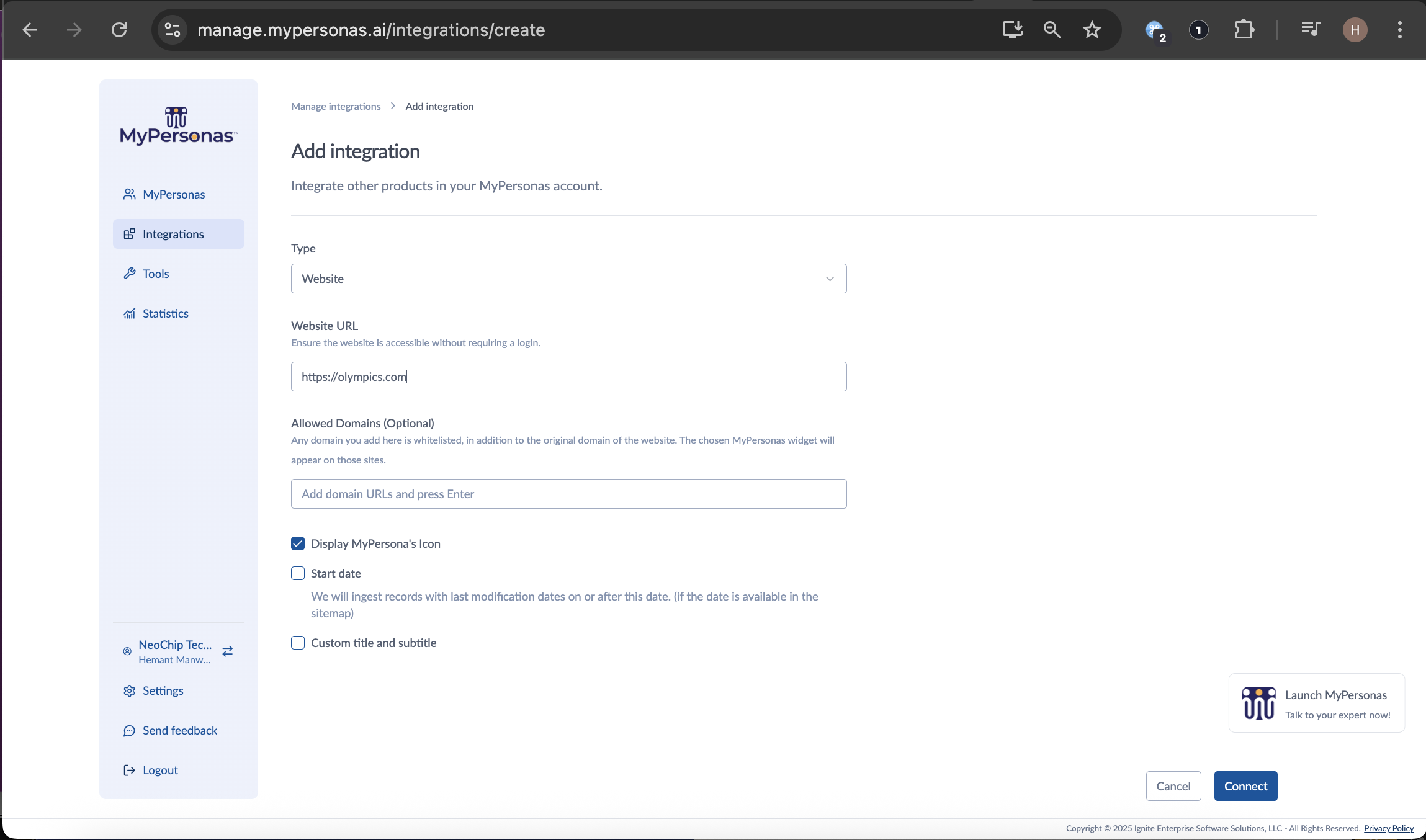Open Settings from the sidebar
1426x840 pixels.
click(x=179, y=690)
